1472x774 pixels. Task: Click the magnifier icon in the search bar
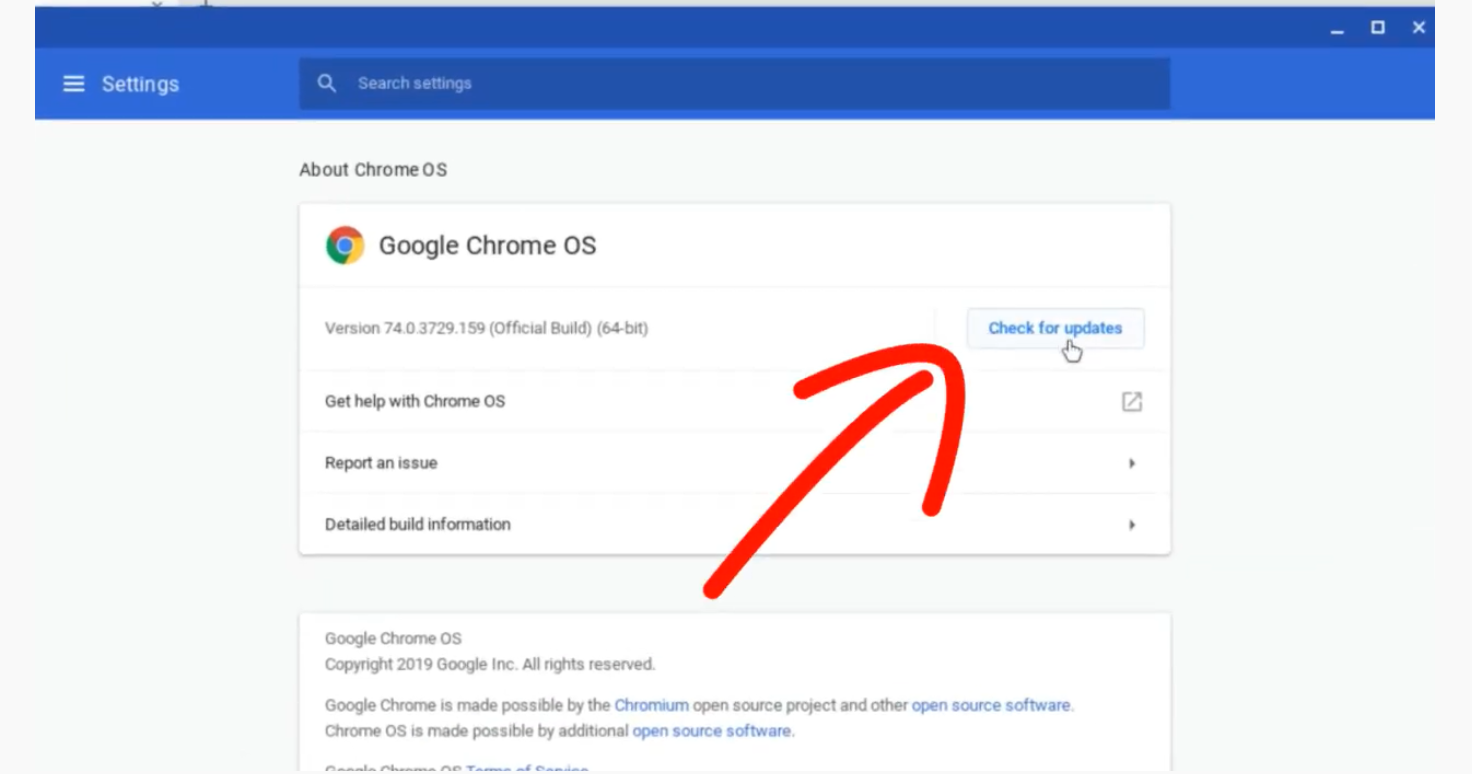pyautogui.click(x=327, y=84)
